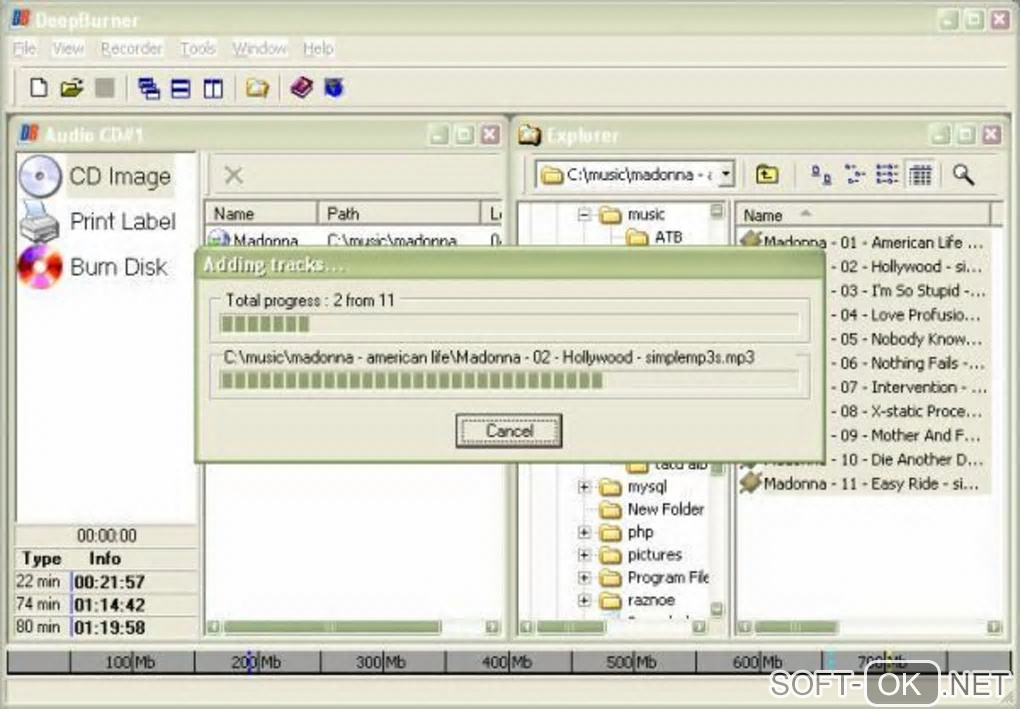Click the New project icon in the toolbar
The image size is (1020, 709).
tap(38, 87)
